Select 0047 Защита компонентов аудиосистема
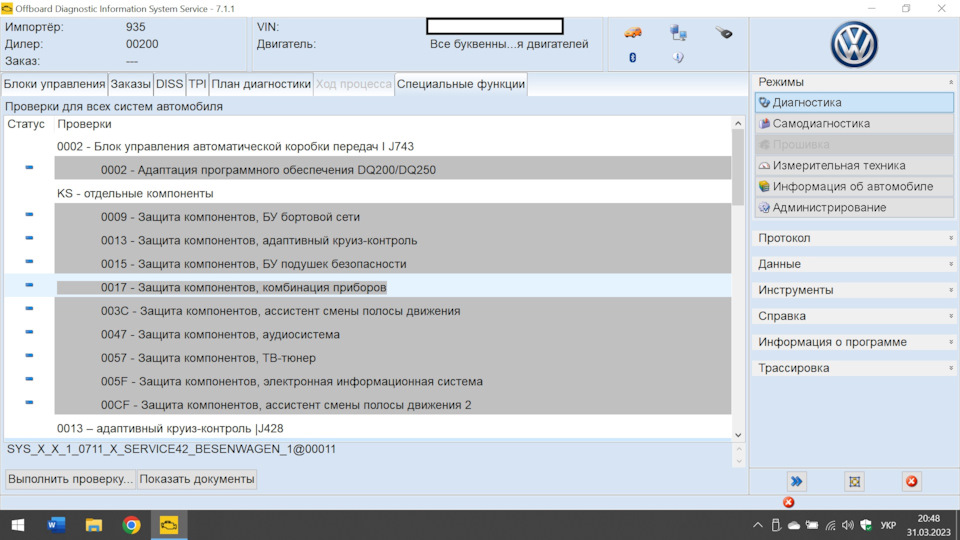 (392, 334)
